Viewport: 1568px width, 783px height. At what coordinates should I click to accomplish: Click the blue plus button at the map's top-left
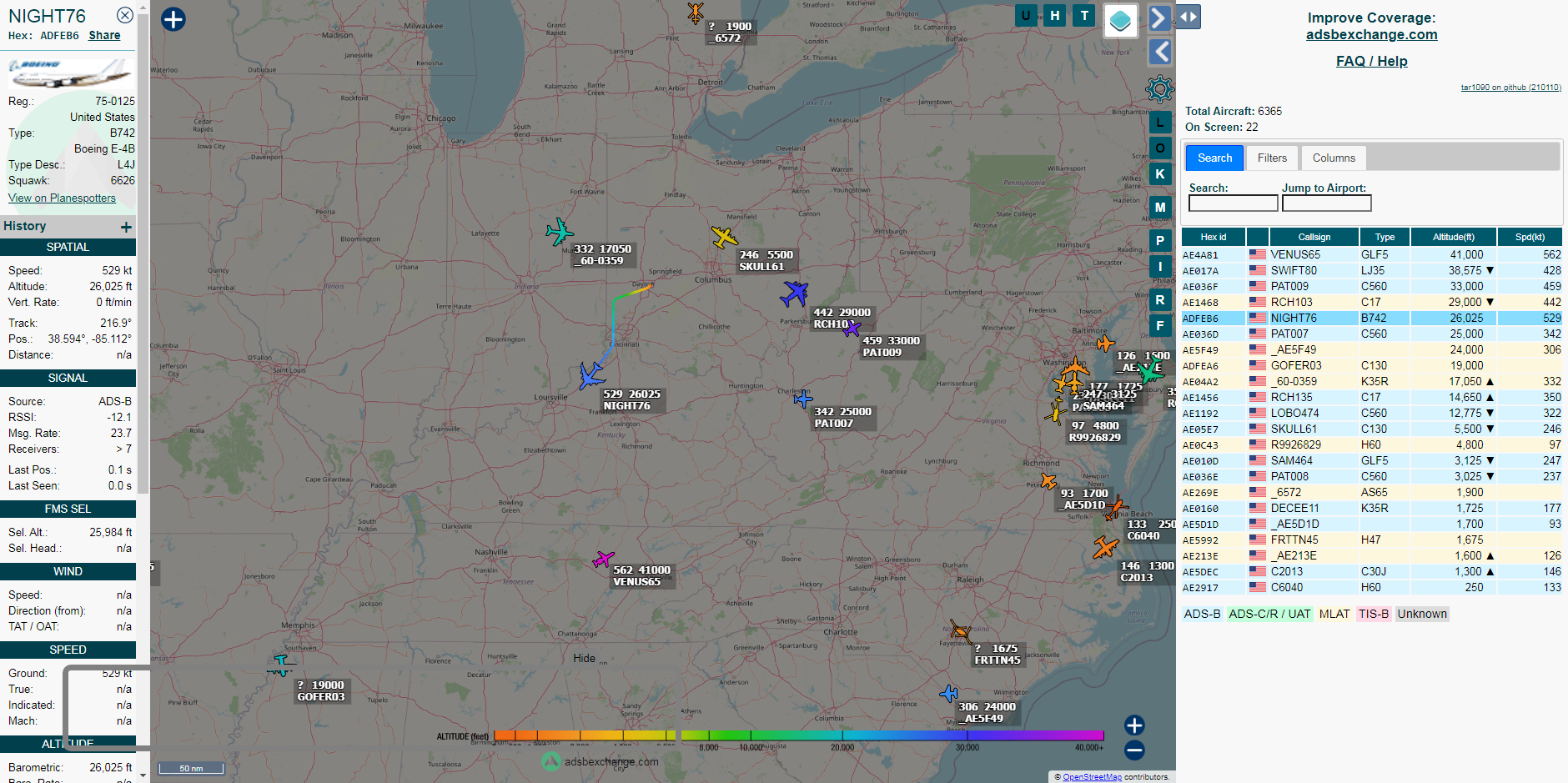(173, 19)
